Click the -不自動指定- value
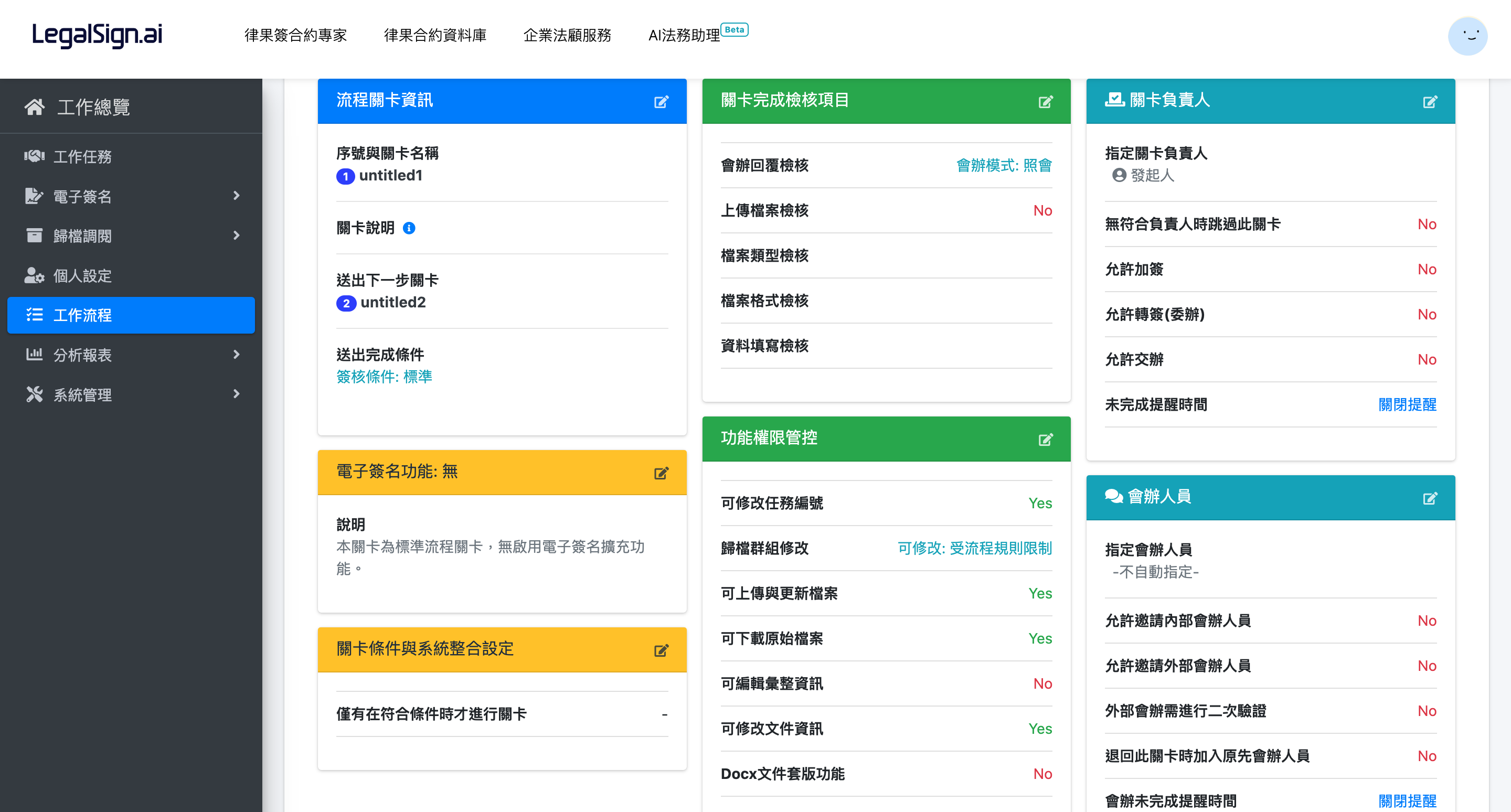The image size is (1511, 812). [1155, 572]
